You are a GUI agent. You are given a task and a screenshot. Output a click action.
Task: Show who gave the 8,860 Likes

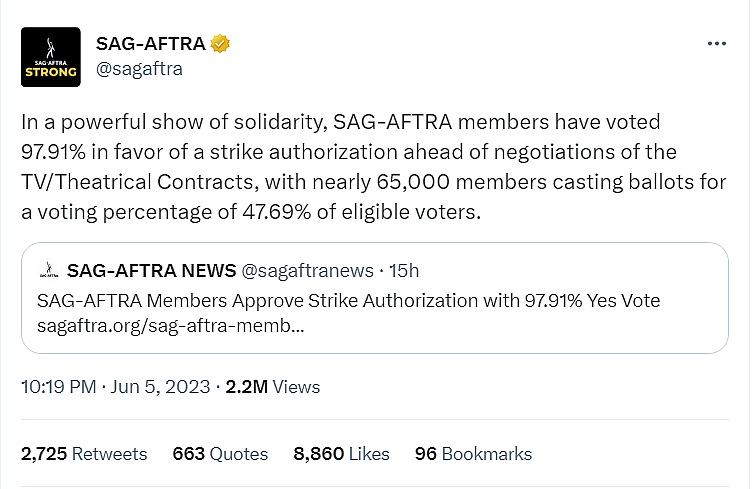pyautogui.click(x=341, y=454)
